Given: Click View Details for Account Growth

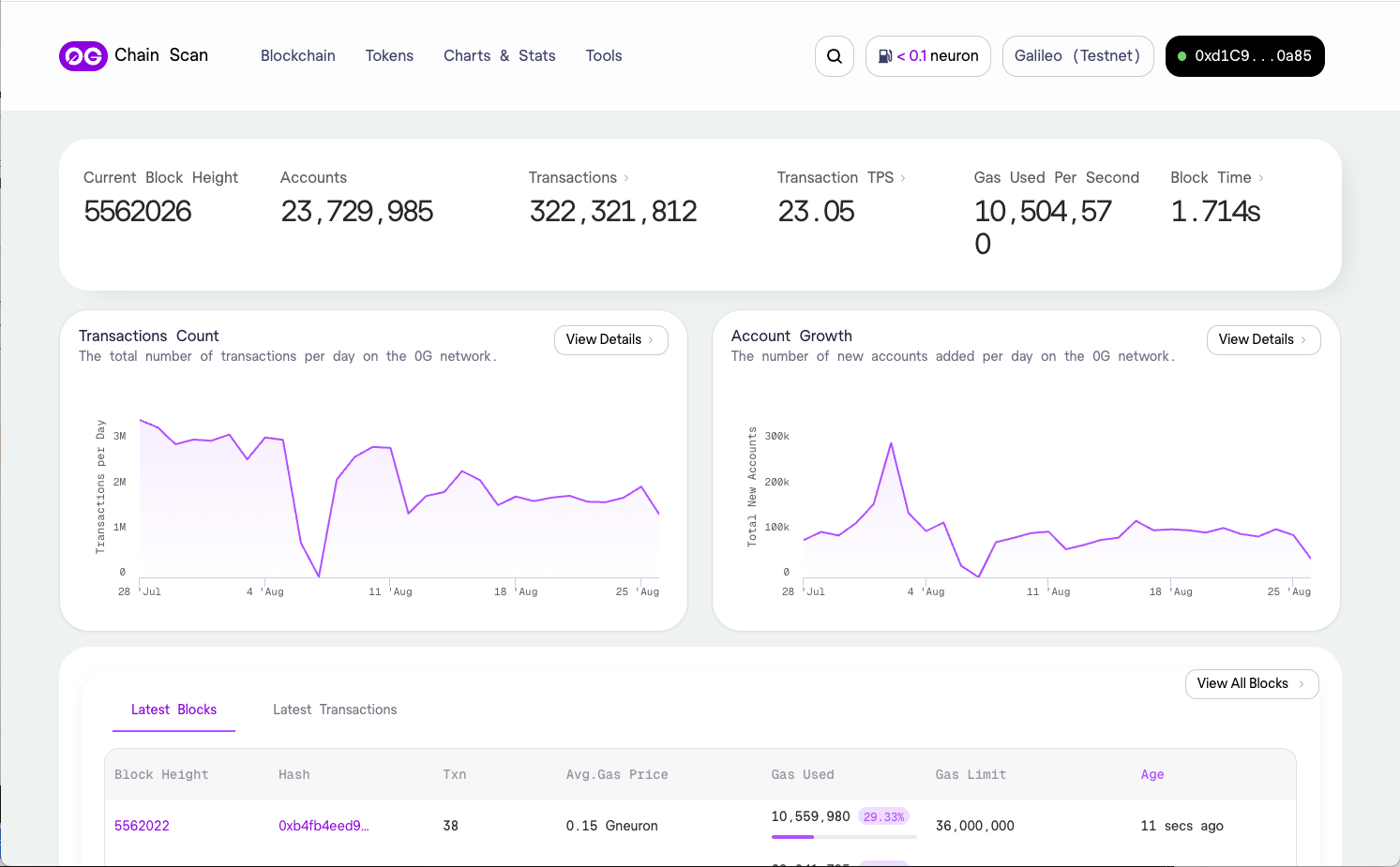Looking at the screenshot, I should click(x=1263, y=339).
